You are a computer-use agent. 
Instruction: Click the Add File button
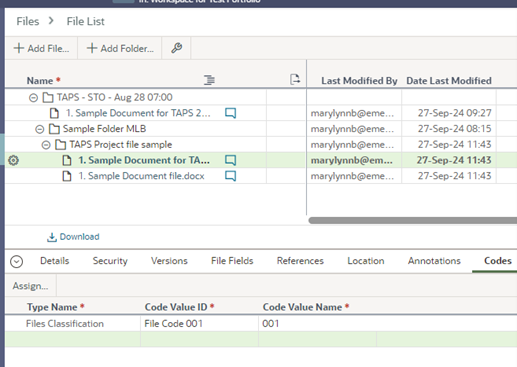[41, 48]
